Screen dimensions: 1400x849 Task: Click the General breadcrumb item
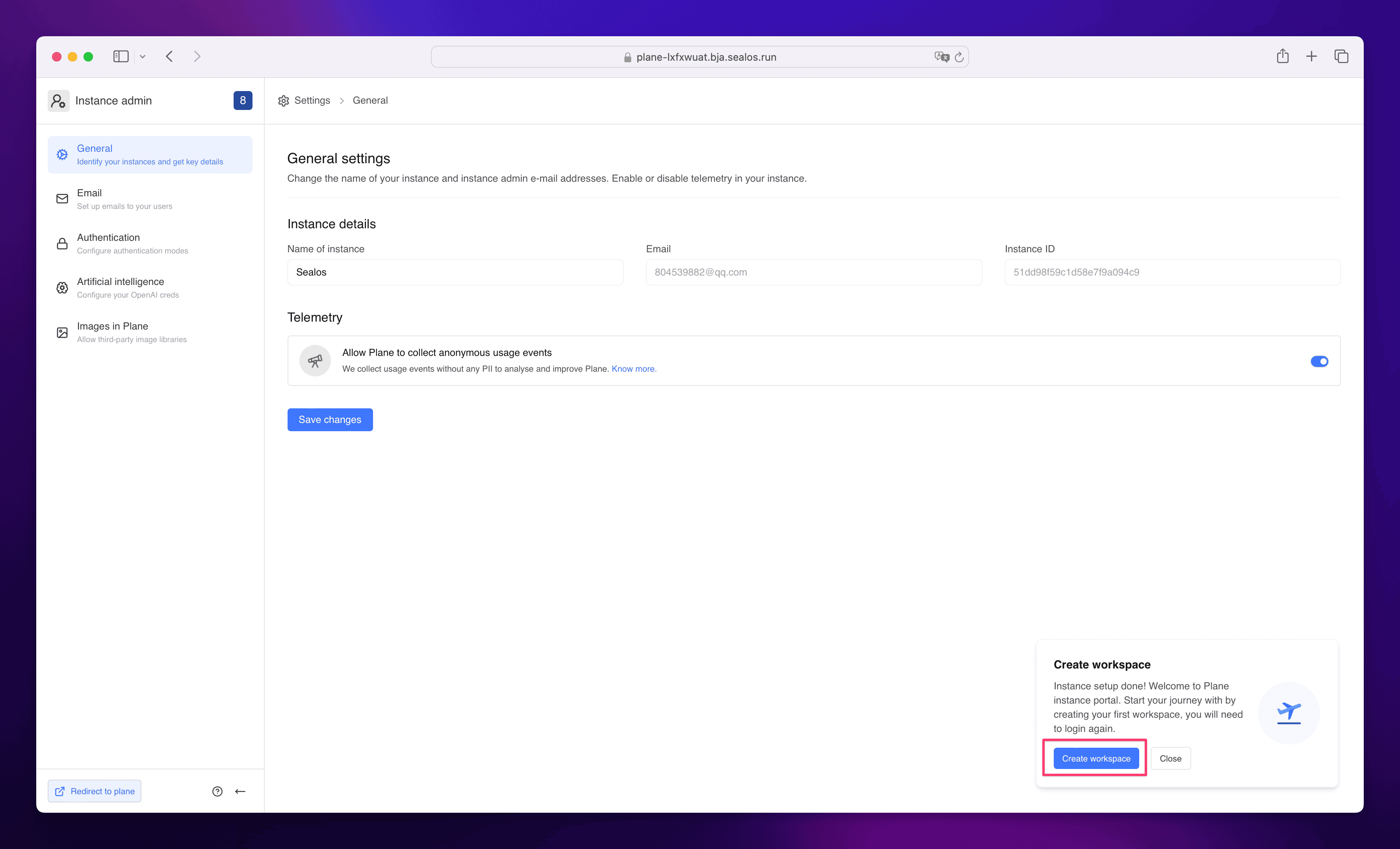370,101
